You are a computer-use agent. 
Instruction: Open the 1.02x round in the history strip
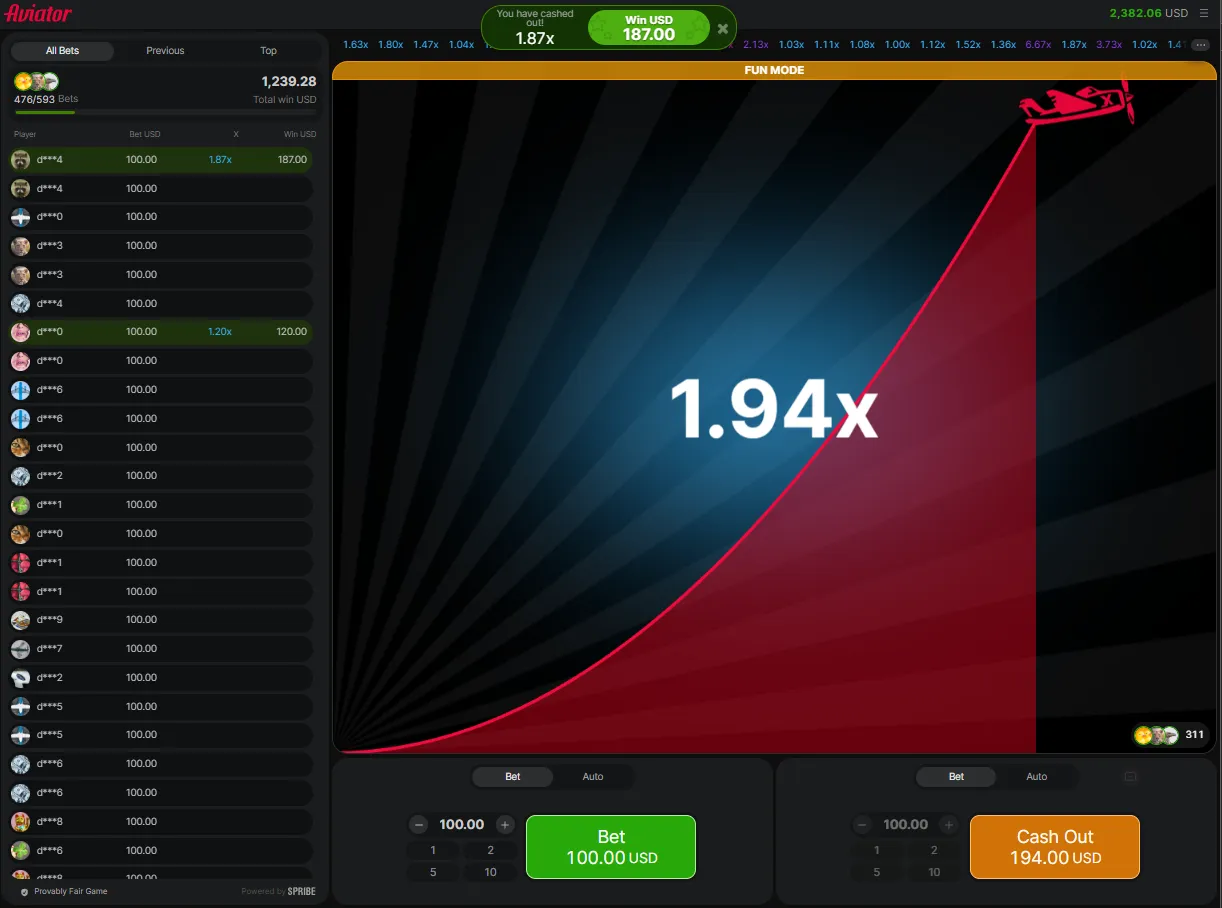[x=1144, y=45]
